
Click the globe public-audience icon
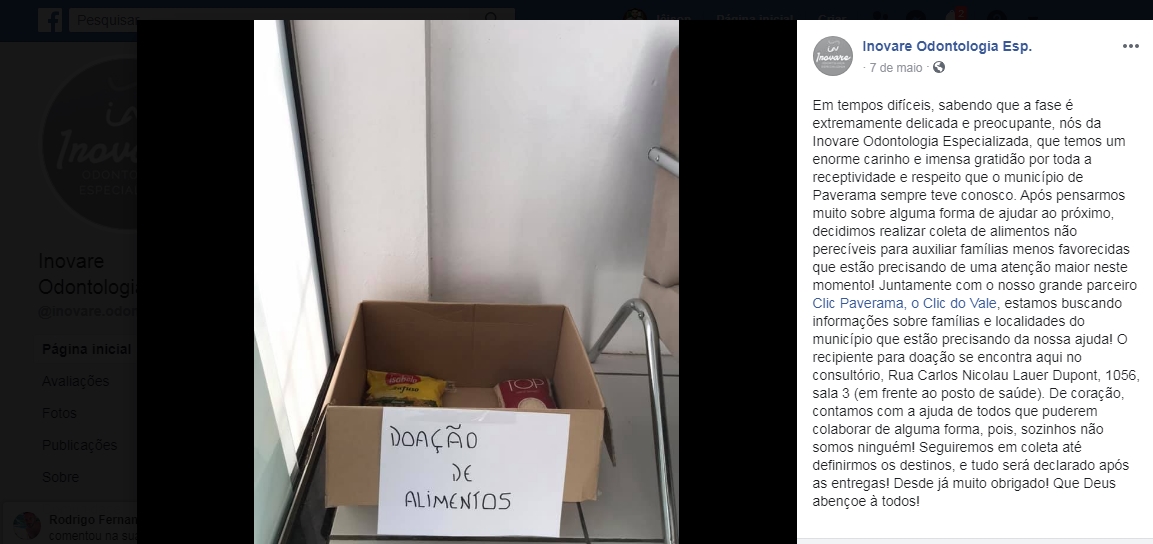tap(939, 68)
